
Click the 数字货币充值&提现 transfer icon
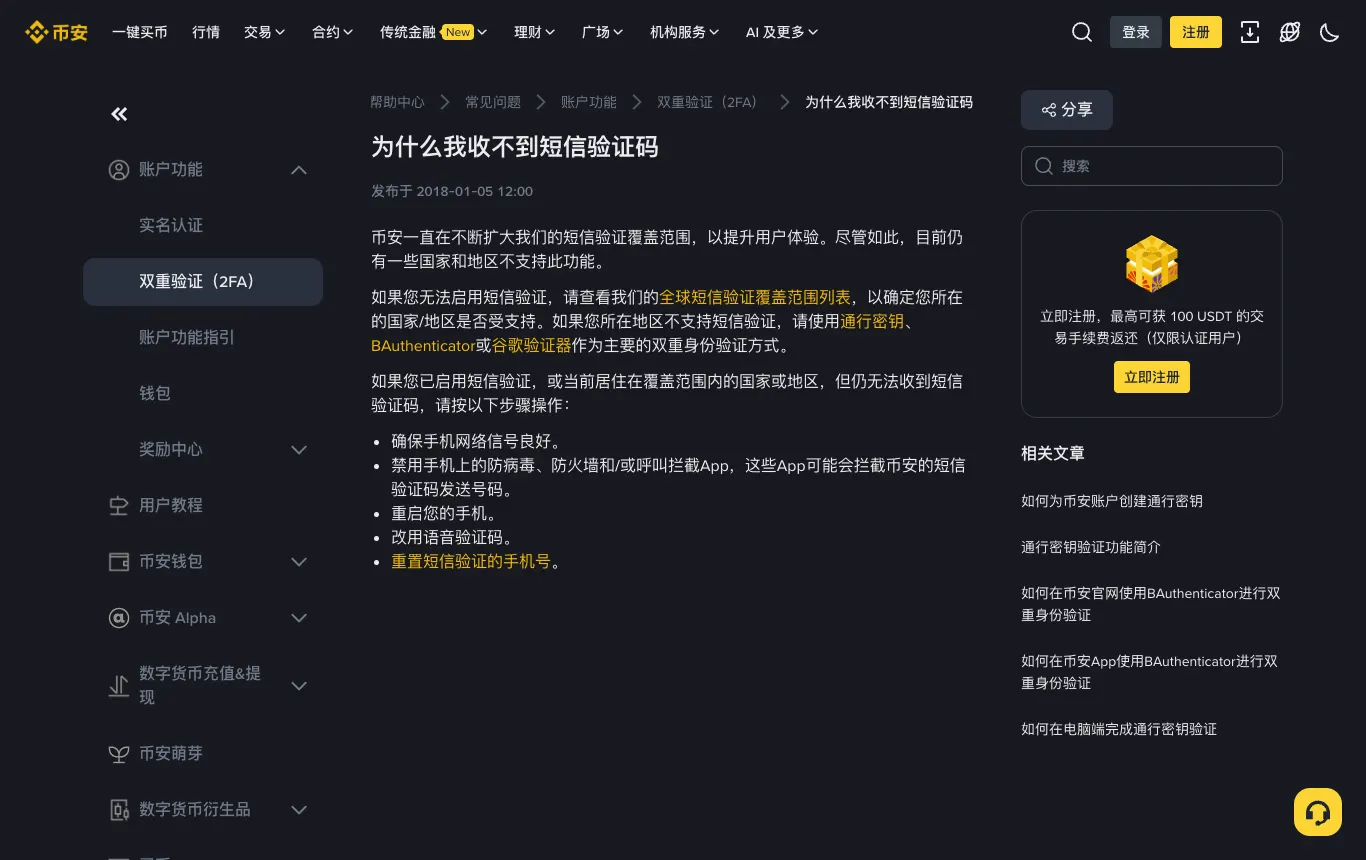click(x=119, y=686)
